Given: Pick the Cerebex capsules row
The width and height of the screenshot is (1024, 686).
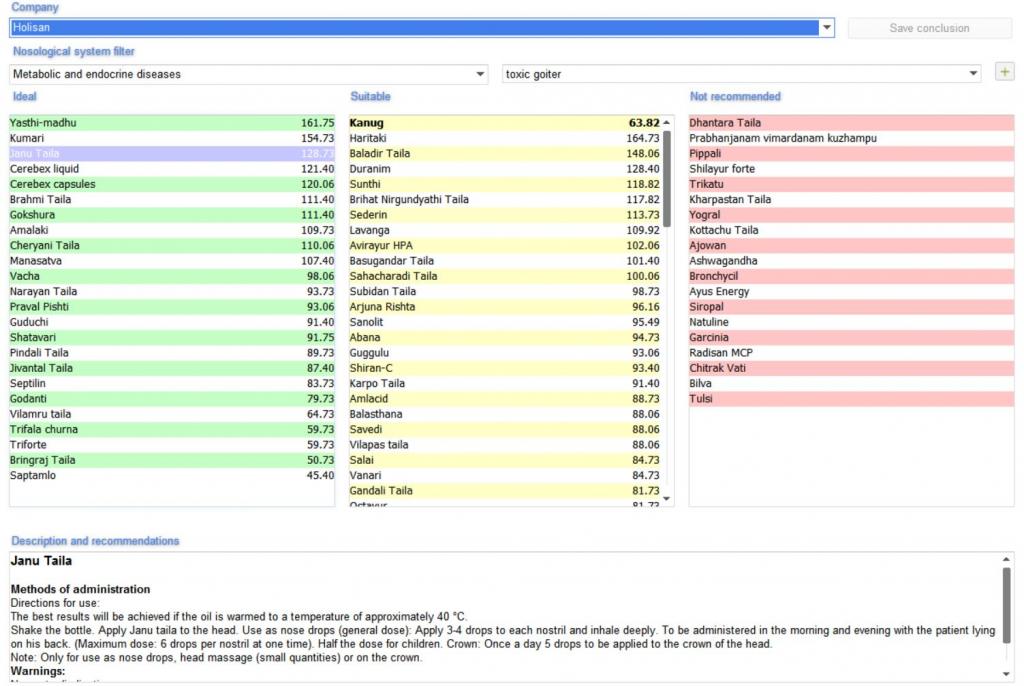Looking at the screenshot, I should pos(172,184).
